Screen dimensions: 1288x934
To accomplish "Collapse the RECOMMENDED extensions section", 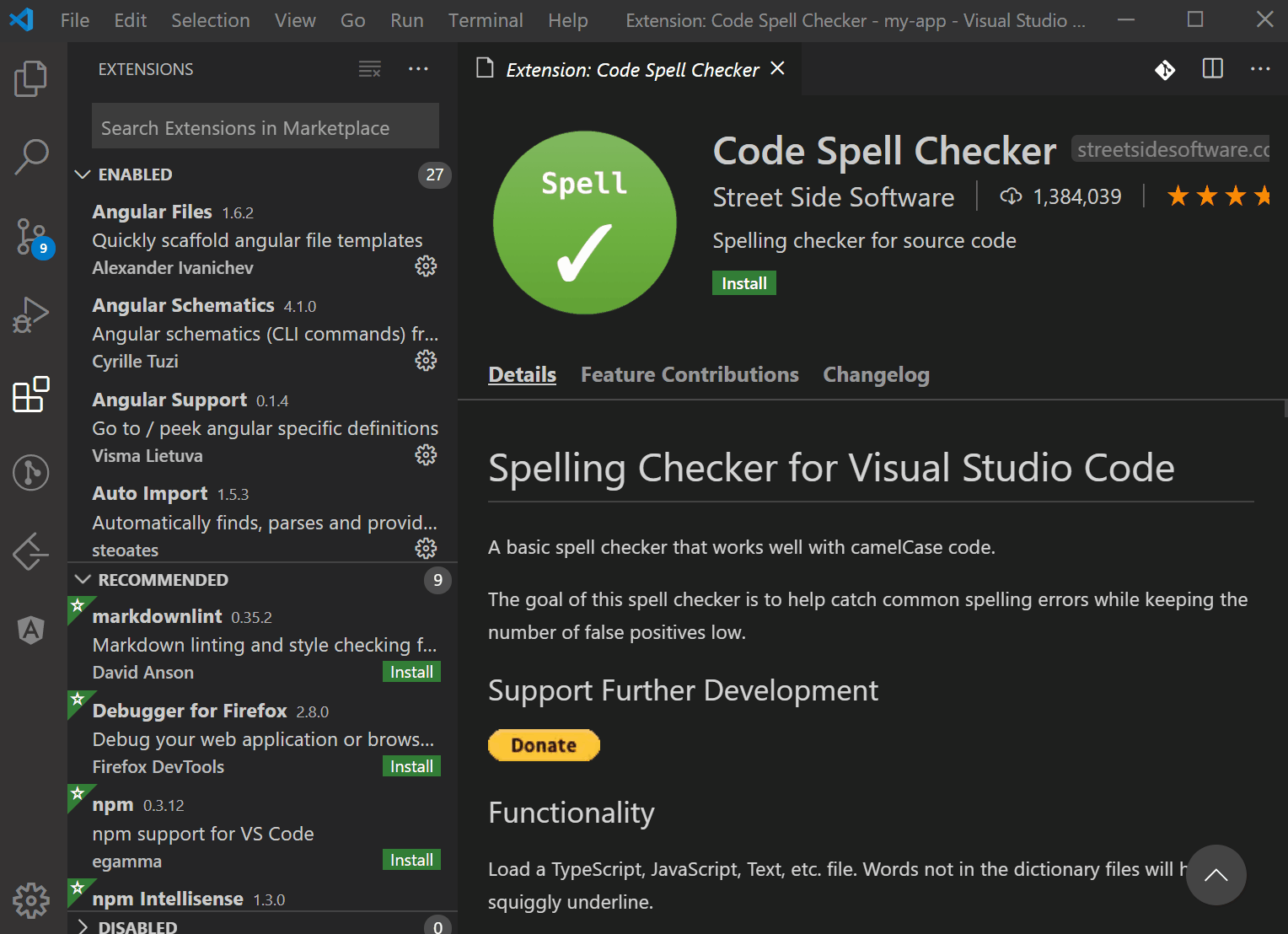I will click(x=83, y=579).
